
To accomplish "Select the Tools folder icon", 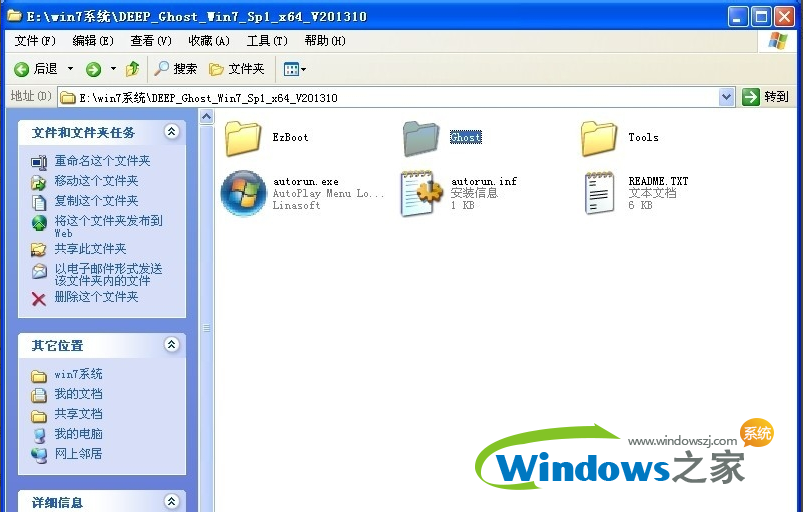I will tap(599, 138).
